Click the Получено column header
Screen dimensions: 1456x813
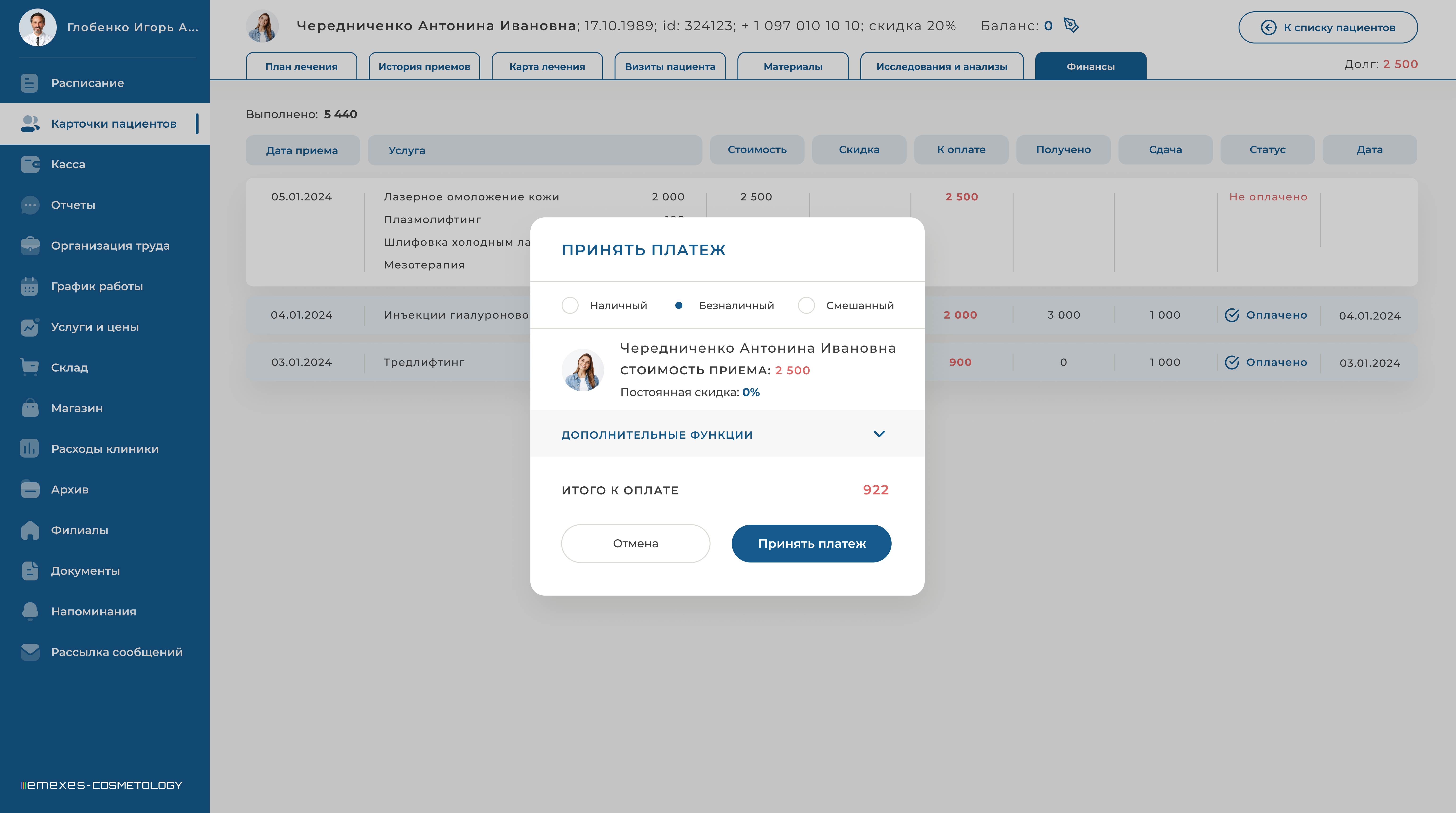click(1063, 150)
